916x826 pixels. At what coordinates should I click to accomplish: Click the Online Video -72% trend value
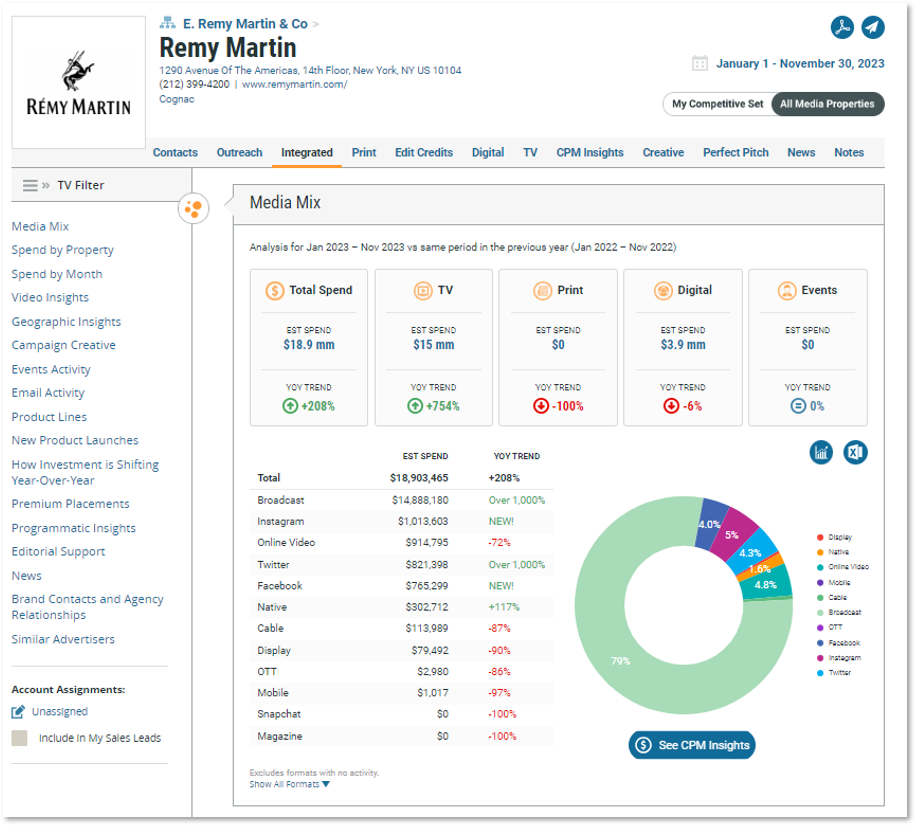click(x=499, y=543)
